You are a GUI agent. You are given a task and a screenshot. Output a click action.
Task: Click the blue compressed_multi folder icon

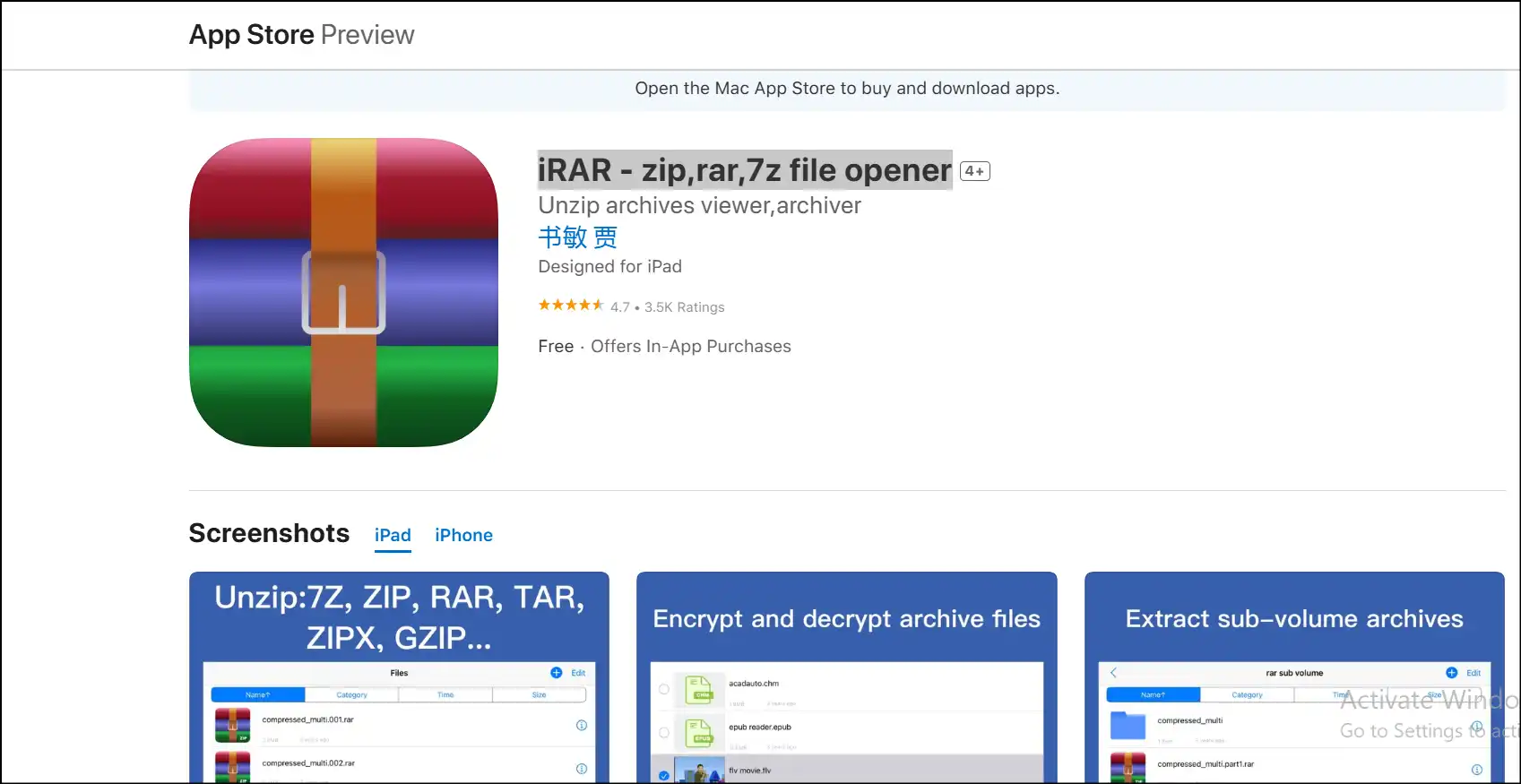tap(1128, 725)
